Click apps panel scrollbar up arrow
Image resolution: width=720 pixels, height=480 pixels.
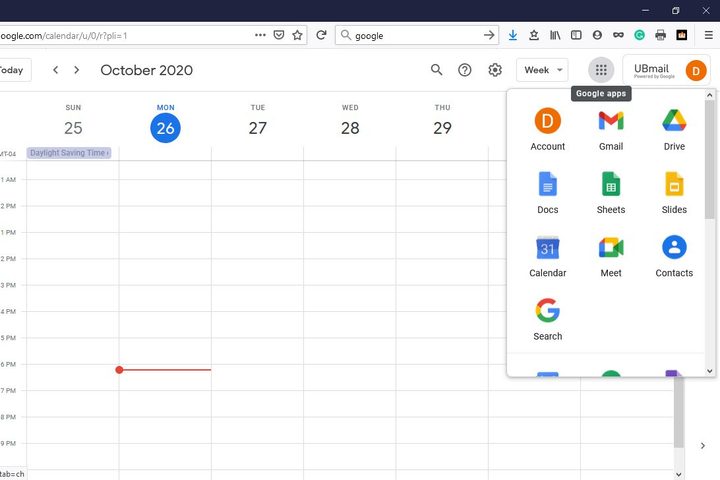(710, 95)
